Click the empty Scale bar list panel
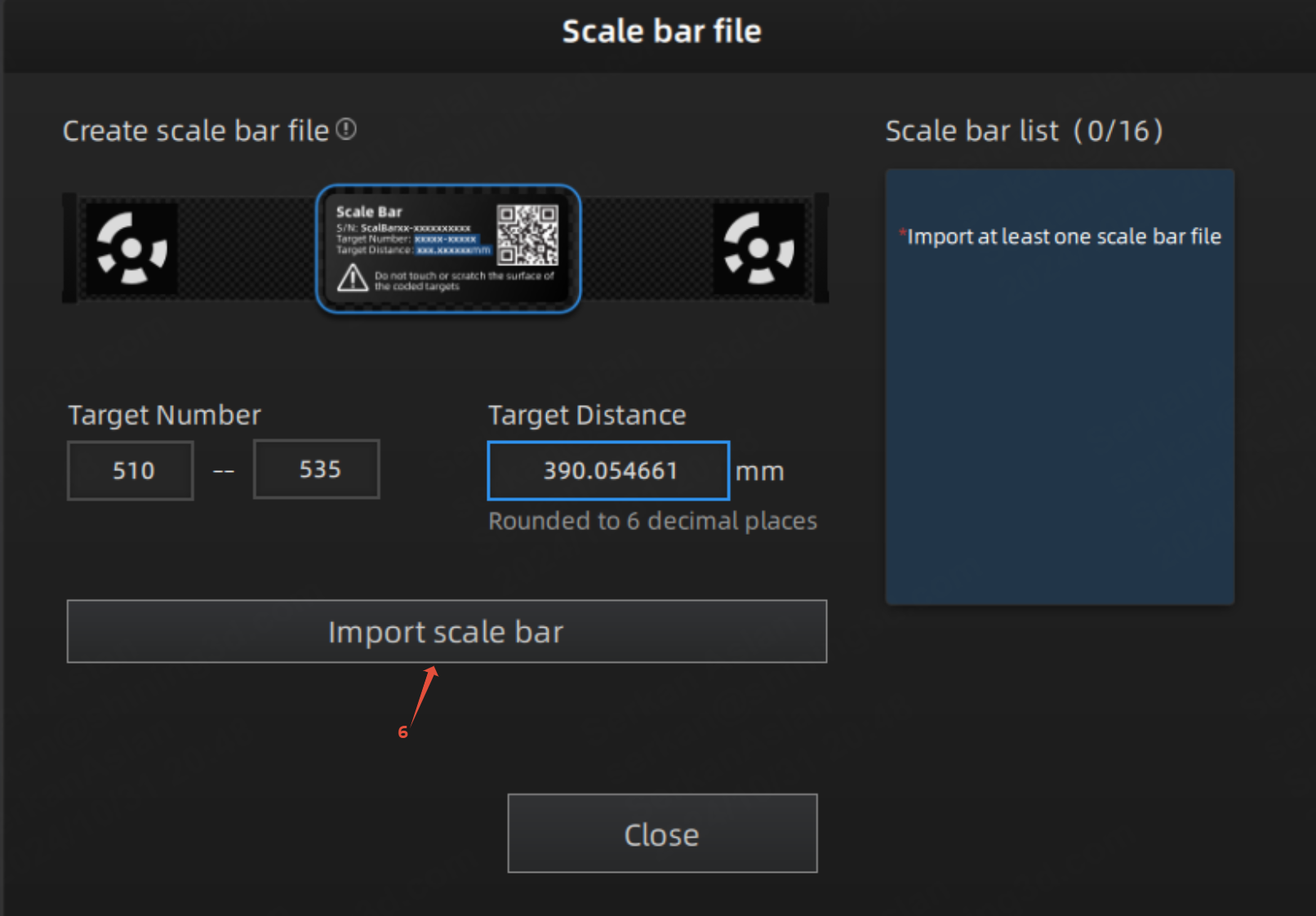 1060,387
